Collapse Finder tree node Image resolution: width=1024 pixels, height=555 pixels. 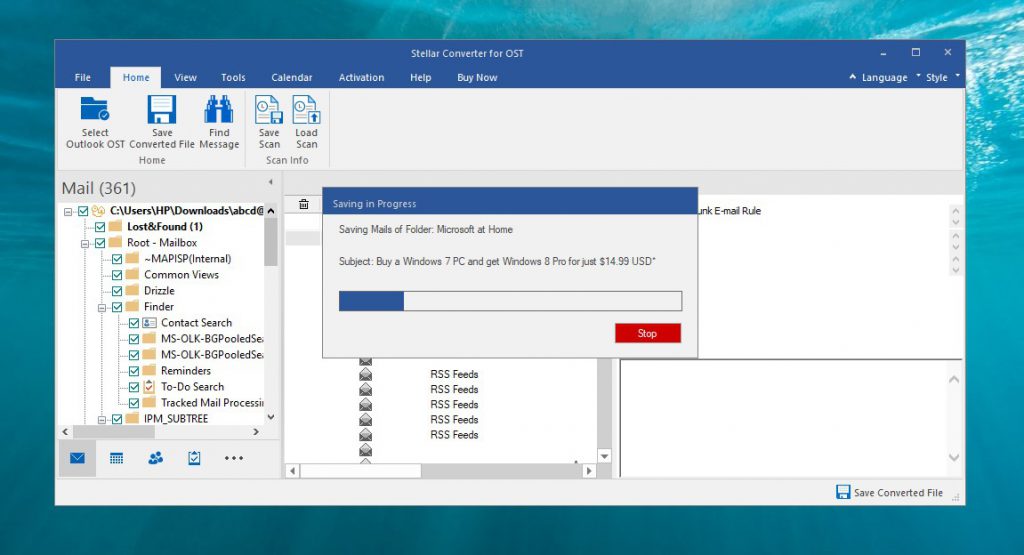click(102, 308)
